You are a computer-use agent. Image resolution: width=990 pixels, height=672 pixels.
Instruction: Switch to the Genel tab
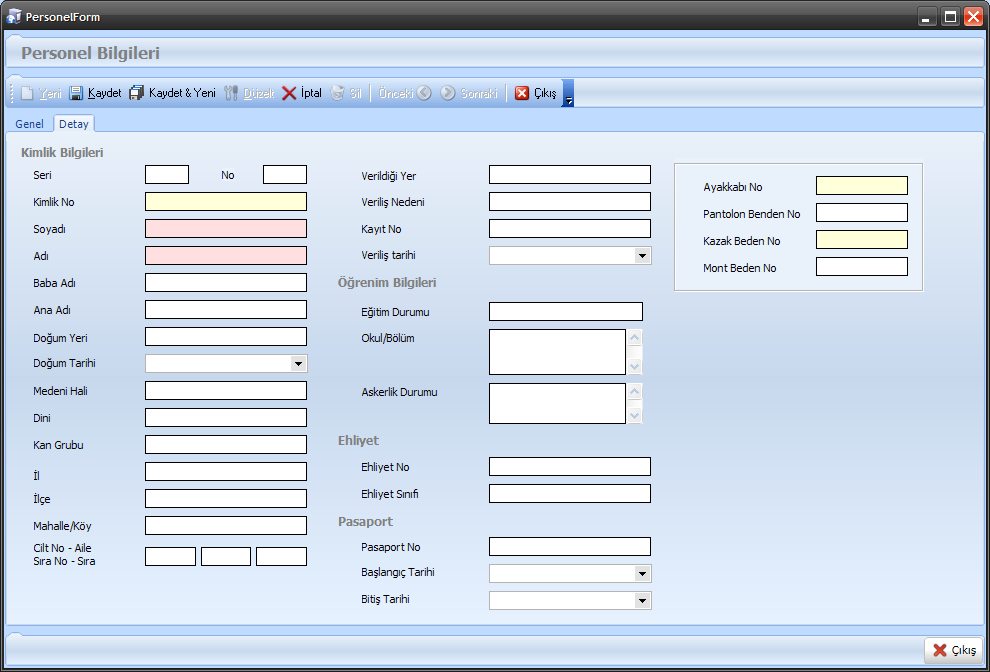pyautogui.click(x=30, y=124)
